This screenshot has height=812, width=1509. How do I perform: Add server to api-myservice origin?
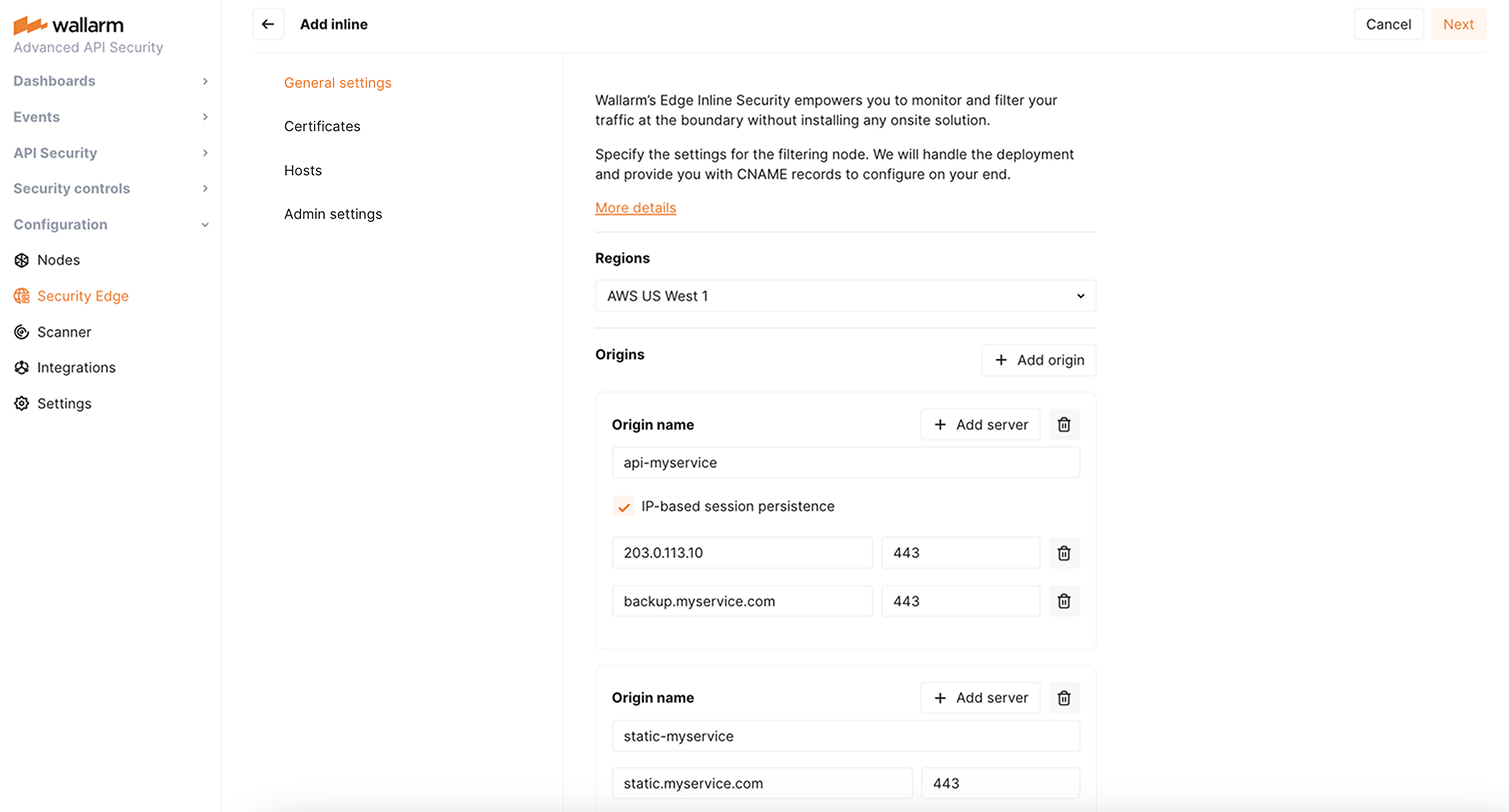click(x=980, y=425)
